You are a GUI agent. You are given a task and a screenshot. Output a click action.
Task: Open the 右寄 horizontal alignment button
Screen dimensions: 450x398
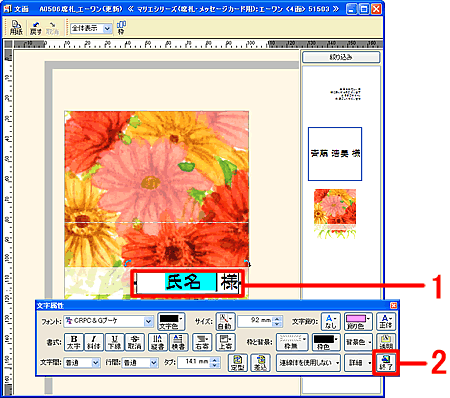[202, 342]
